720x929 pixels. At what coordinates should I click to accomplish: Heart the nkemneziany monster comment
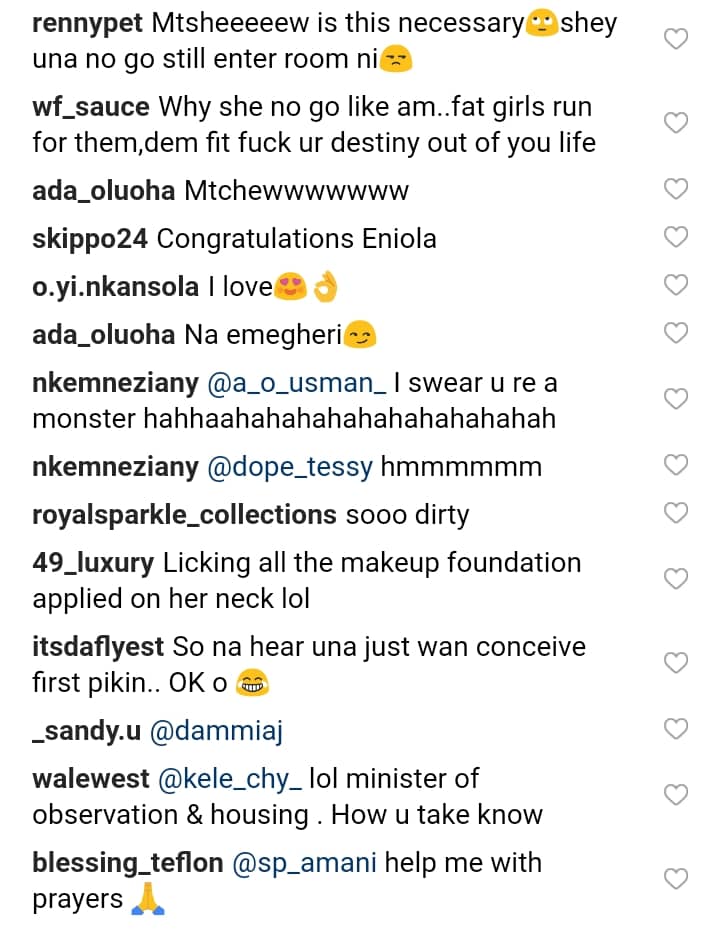(677, 399)
